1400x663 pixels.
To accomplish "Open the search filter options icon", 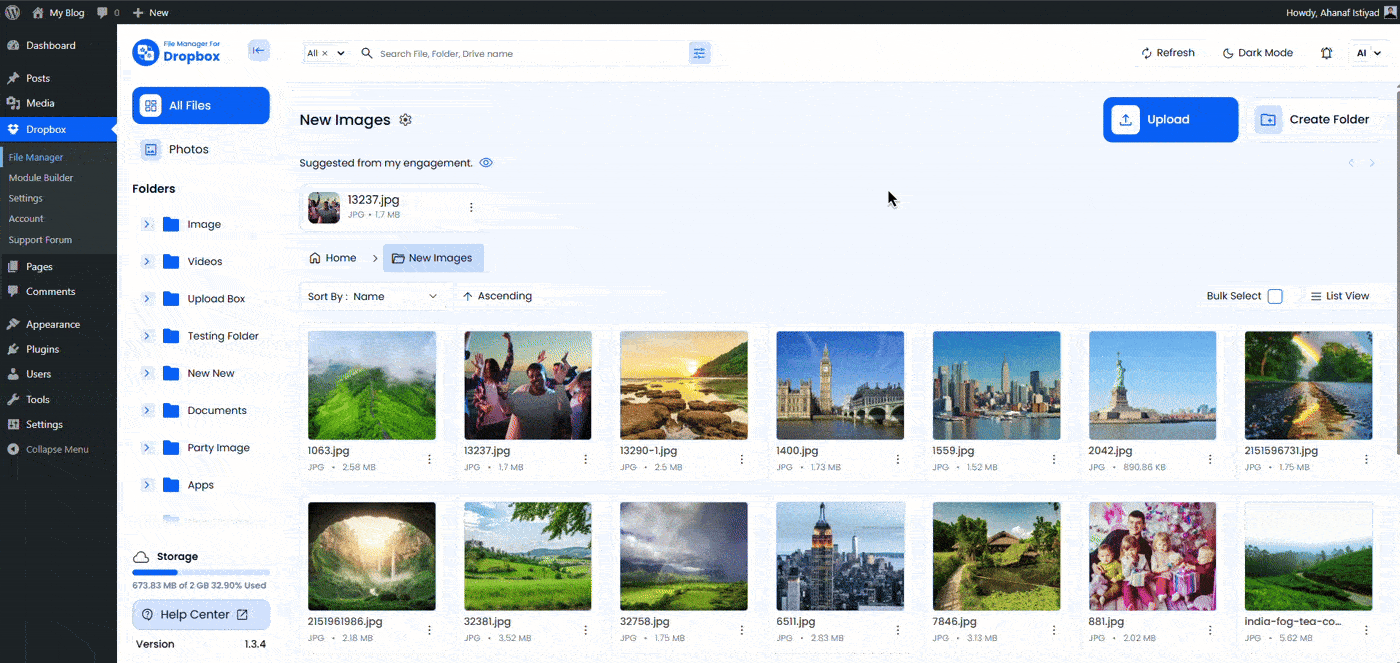I will (699, 53).
